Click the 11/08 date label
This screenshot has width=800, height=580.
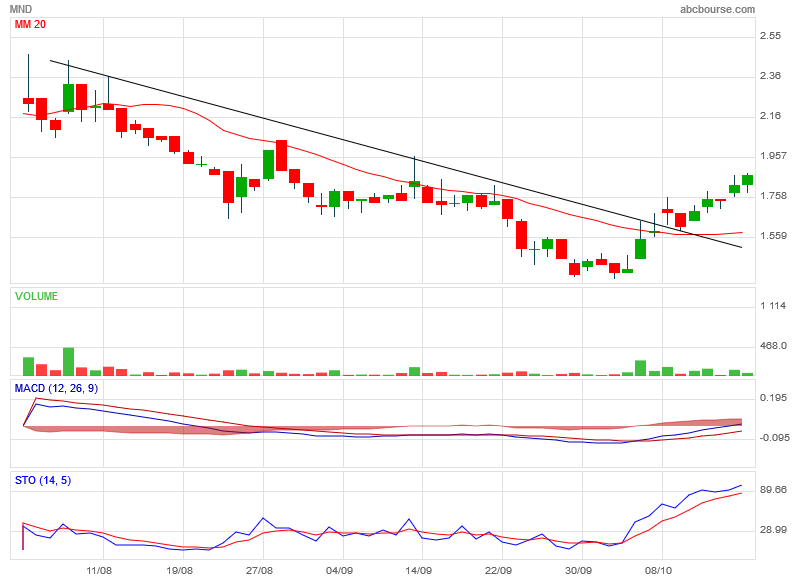tap(99, 570)
